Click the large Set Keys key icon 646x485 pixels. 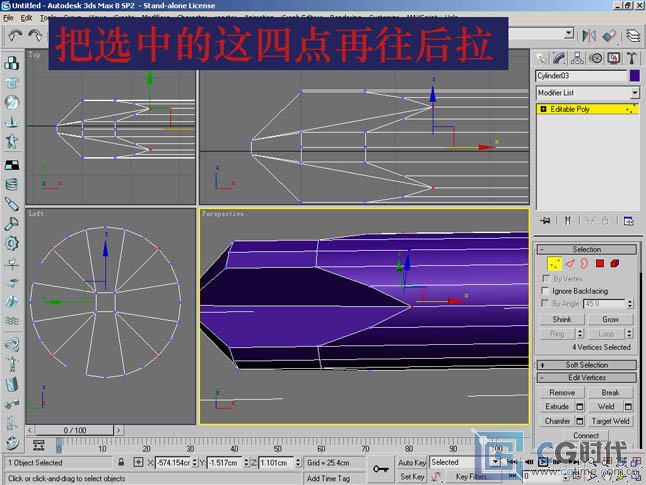click(x=380, y=469)
